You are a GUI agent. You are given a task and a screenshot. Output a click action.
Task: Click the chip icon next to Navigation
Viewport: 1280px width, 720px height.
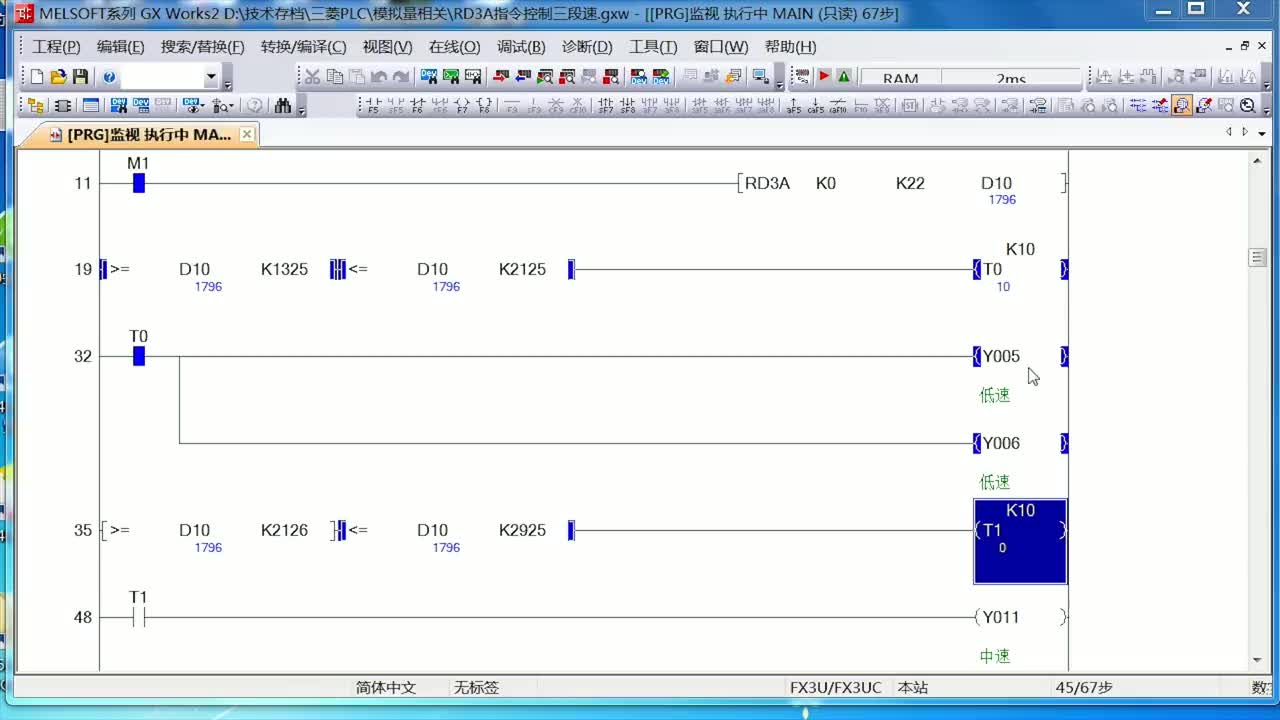(62, 105)
